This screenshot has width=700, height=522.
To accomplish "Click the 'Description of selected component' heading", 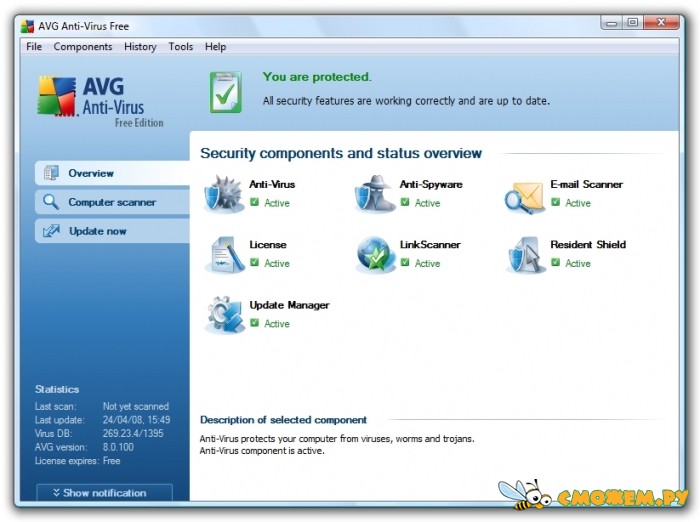I will (283, 420).
